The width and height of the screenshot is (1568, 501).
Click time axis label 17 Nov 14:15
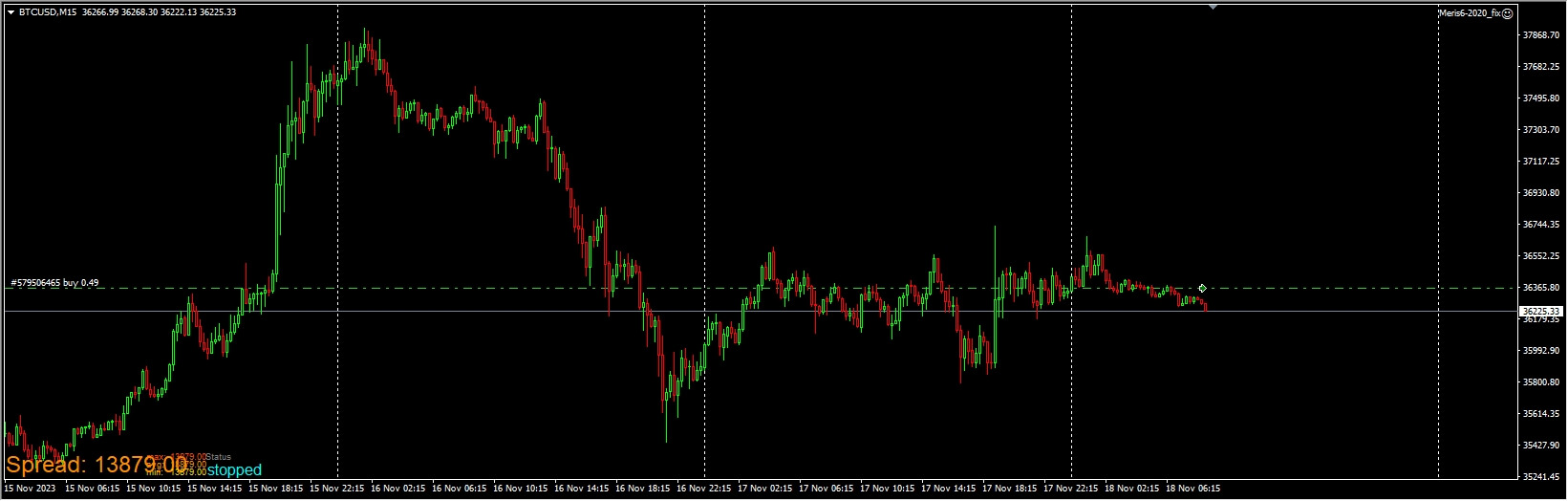point(949,489)
